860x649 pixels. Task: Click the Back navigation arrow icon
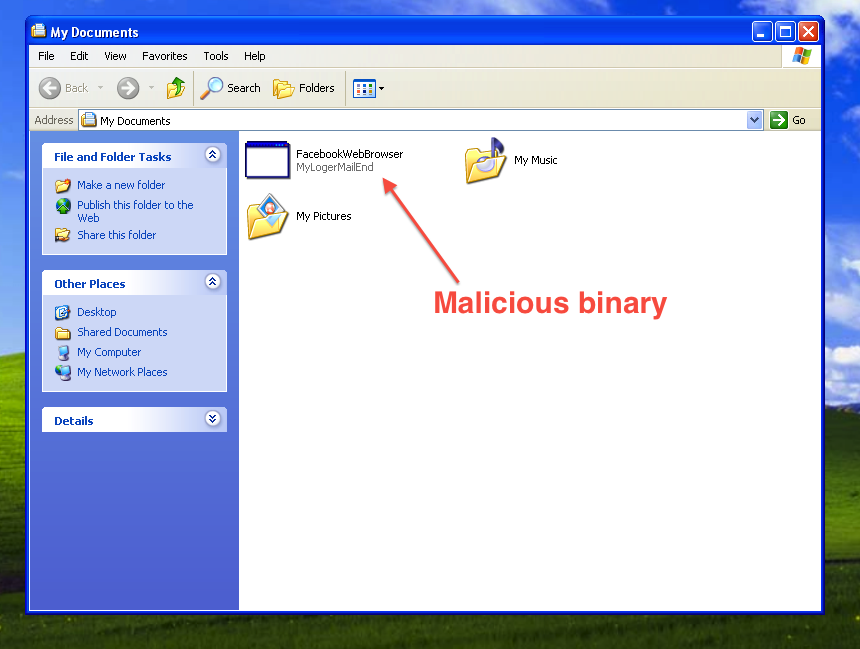50,88
